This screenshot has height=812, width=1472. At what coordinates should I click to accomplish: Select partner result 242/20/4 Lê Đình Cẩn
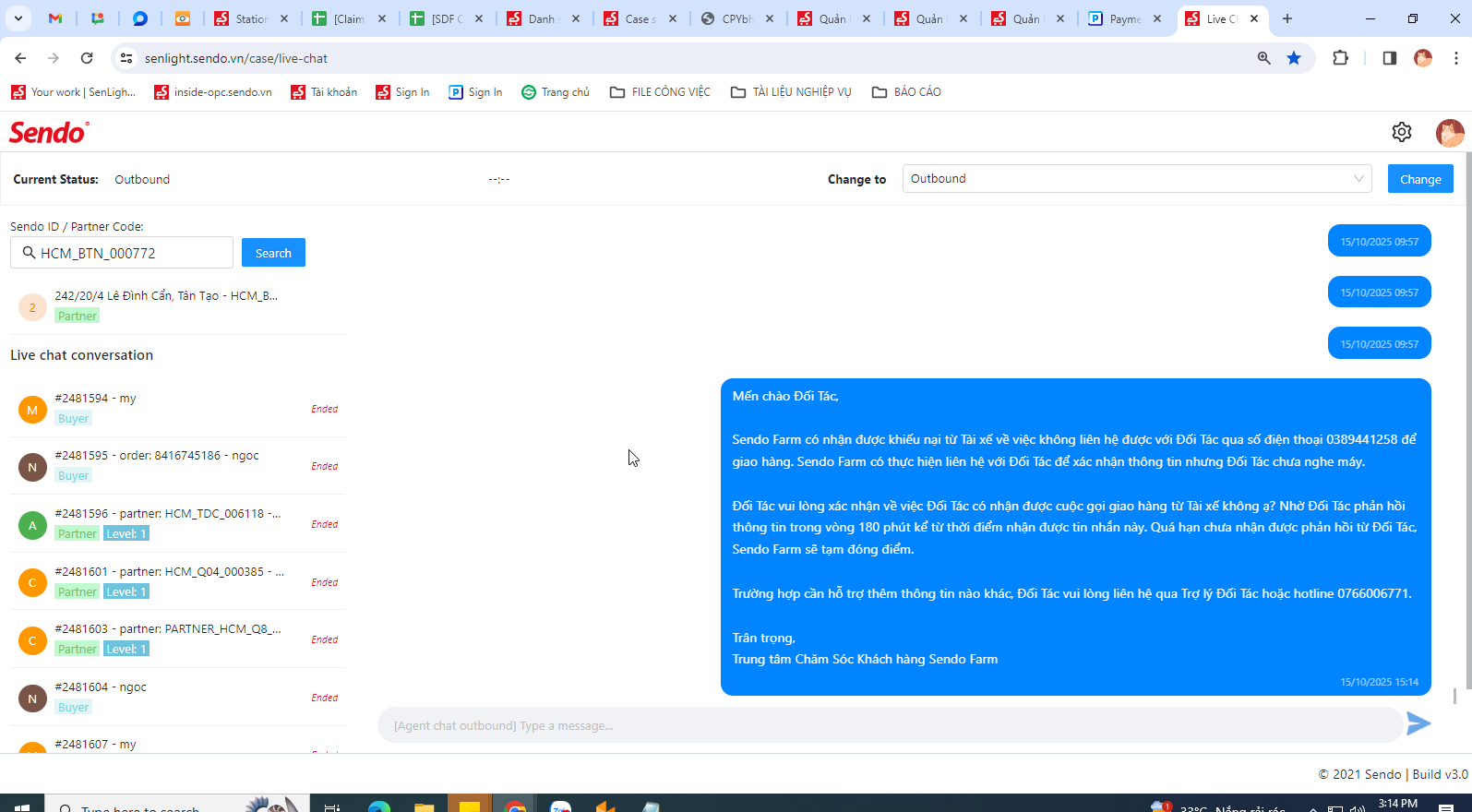pyautogui.click(x=178, y=306)
